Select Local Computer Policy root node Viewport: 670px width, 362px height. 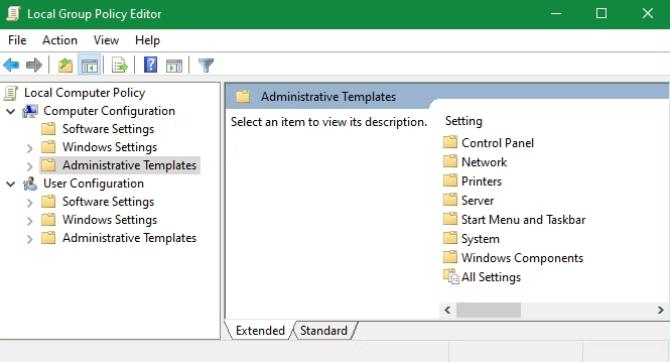coord(85,93)
